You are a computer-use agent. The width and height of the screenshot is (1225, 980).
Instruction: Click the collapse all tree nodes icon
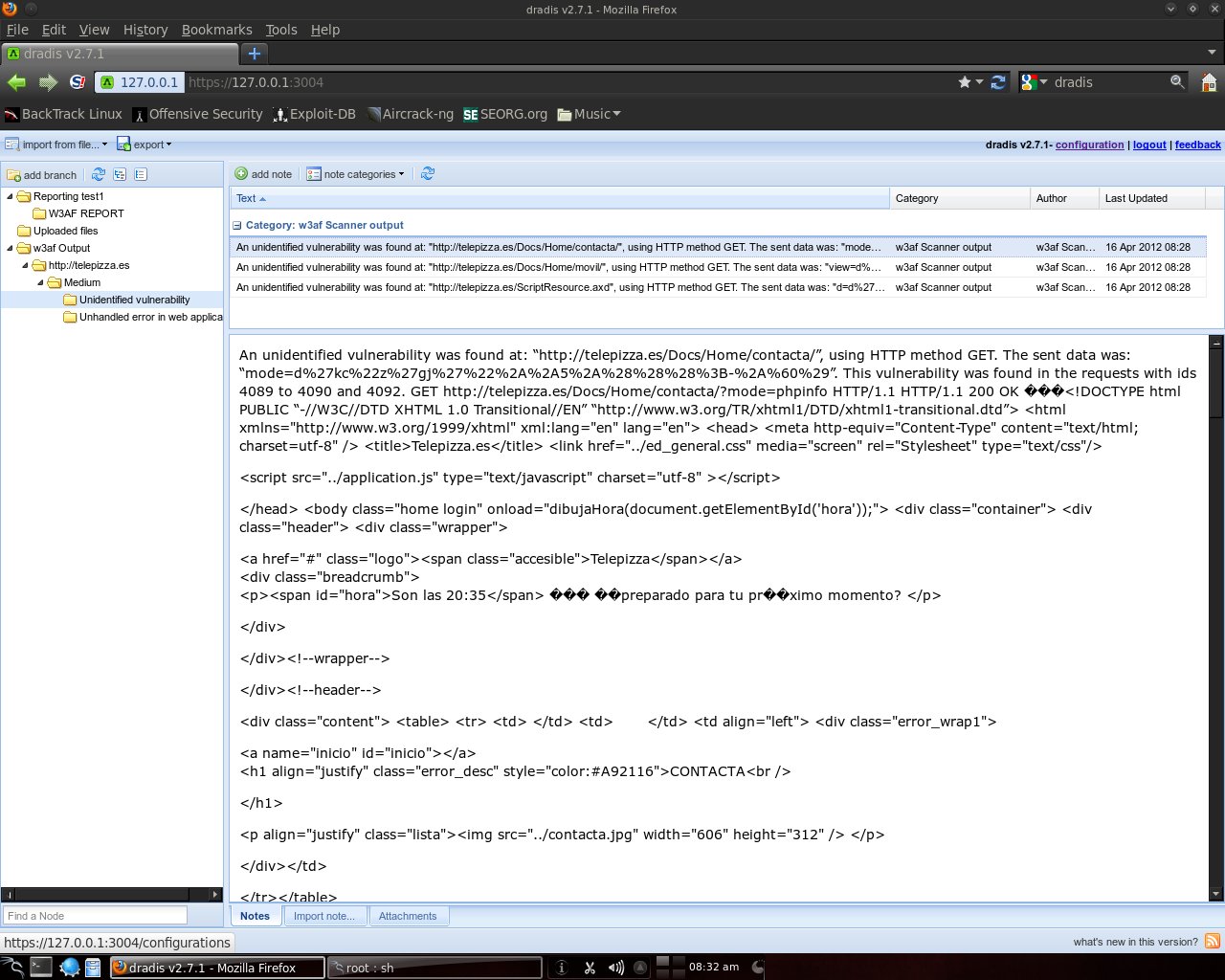pos(141,174)
